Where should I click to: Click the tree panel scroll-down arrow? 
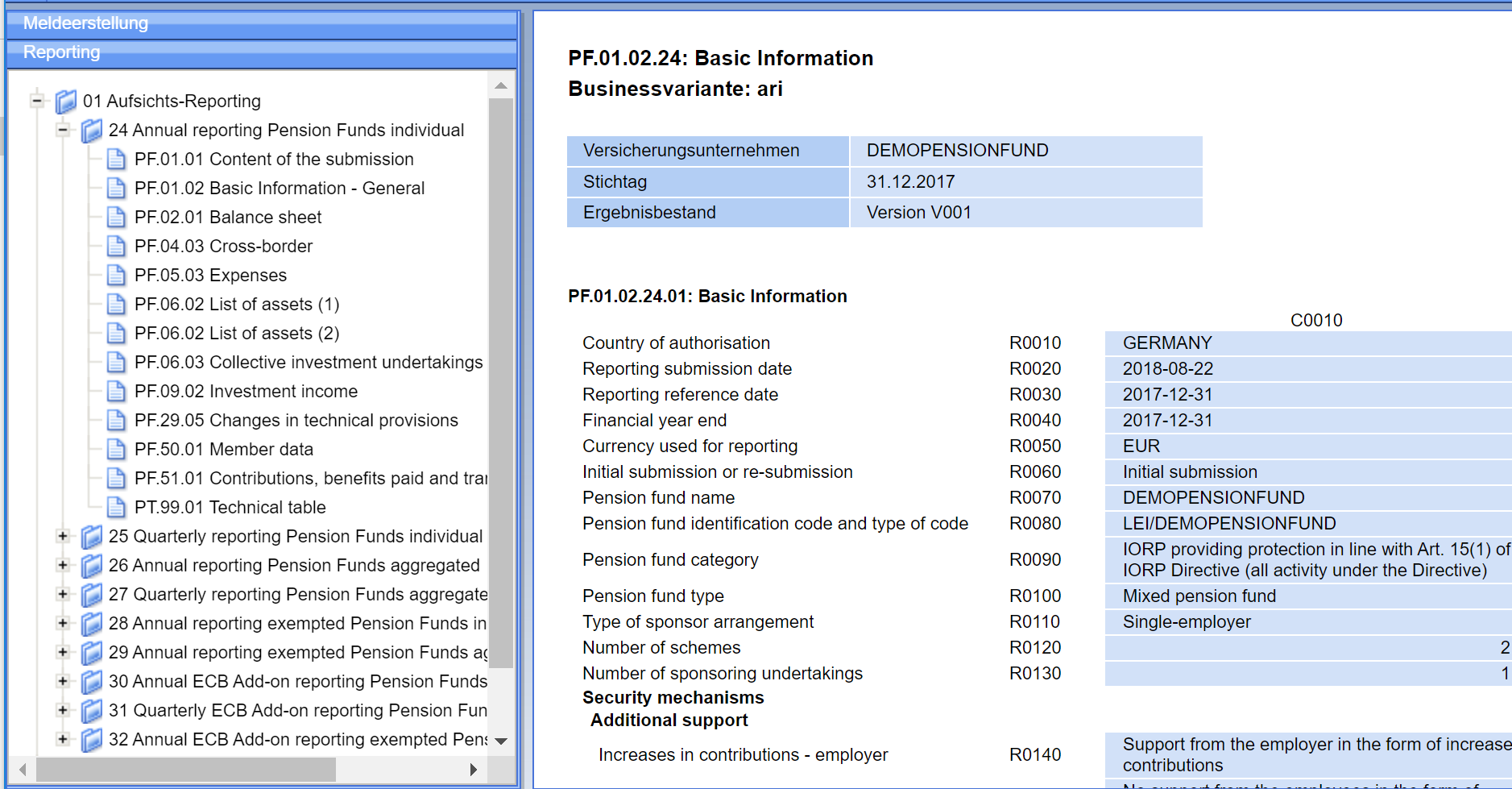pyautogui.click(x=501, y=741)
